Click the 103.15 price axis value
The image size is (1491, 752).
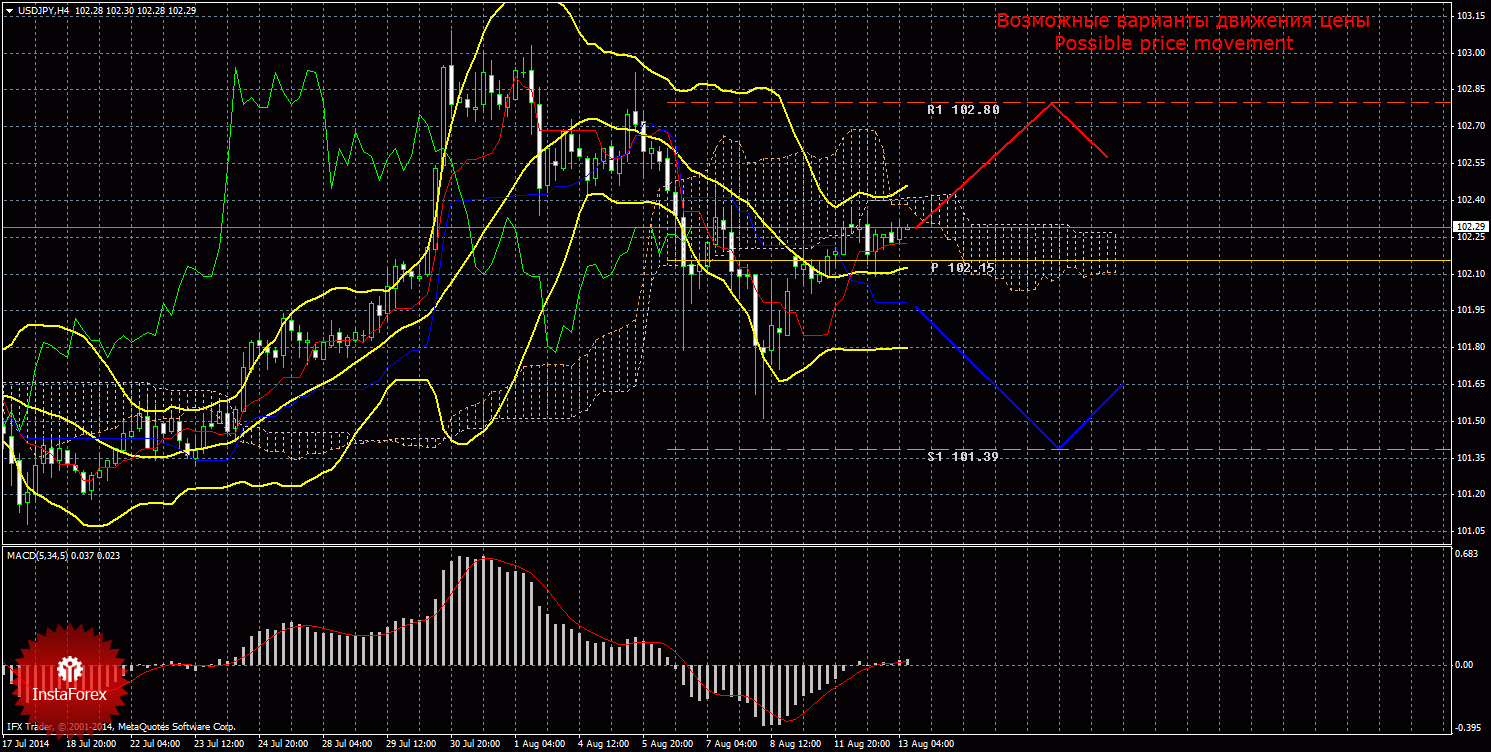pyautogui.click(x=1469, y=16)
